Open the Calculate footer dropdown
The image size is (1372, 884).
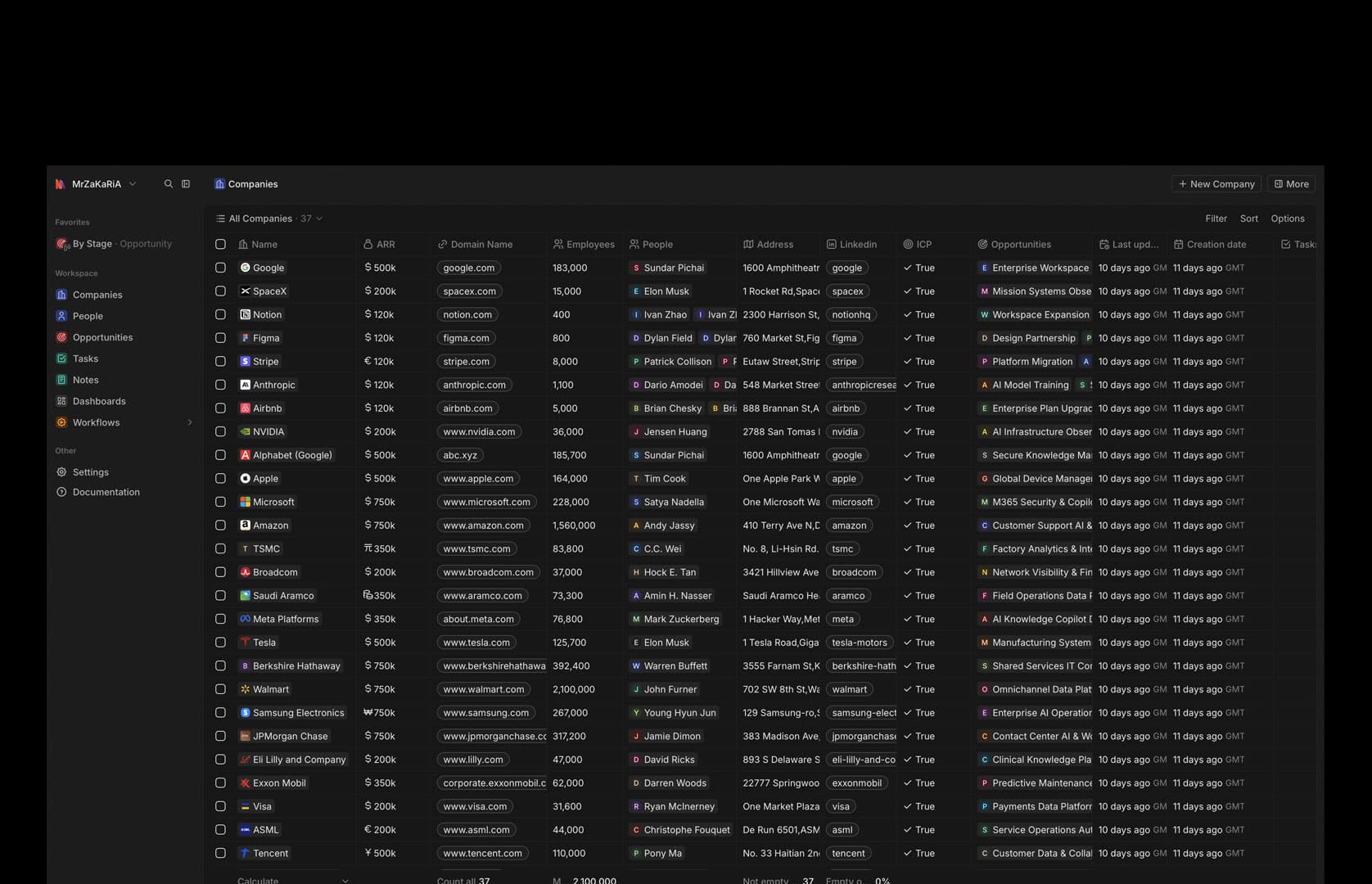(292, 881)
